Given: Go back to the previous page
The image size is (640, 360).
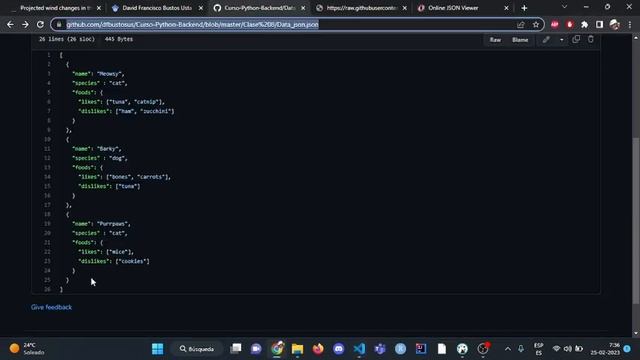Looking at the screenshot, I should coord(10,24).
